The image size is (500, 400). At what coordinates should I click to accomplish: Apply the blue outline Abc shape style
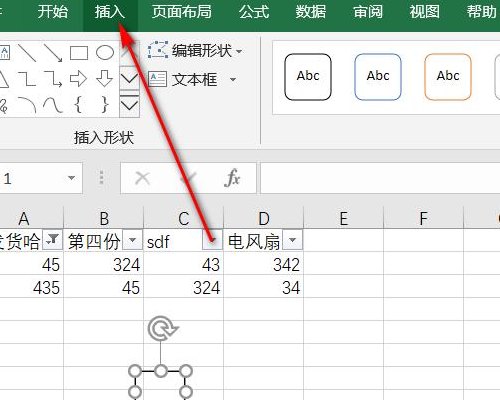378,77
